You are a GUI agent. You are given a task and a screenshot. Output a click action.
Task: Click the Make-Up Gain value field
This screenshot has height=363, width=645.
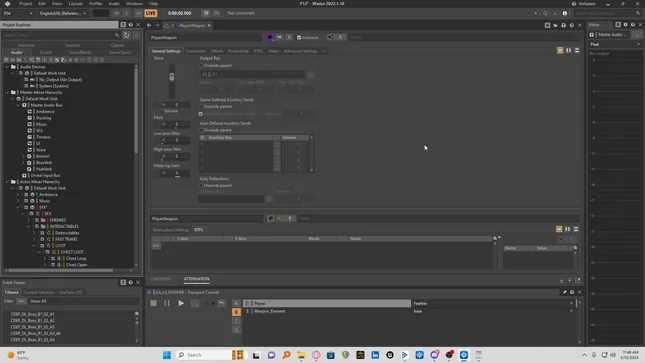177,173
